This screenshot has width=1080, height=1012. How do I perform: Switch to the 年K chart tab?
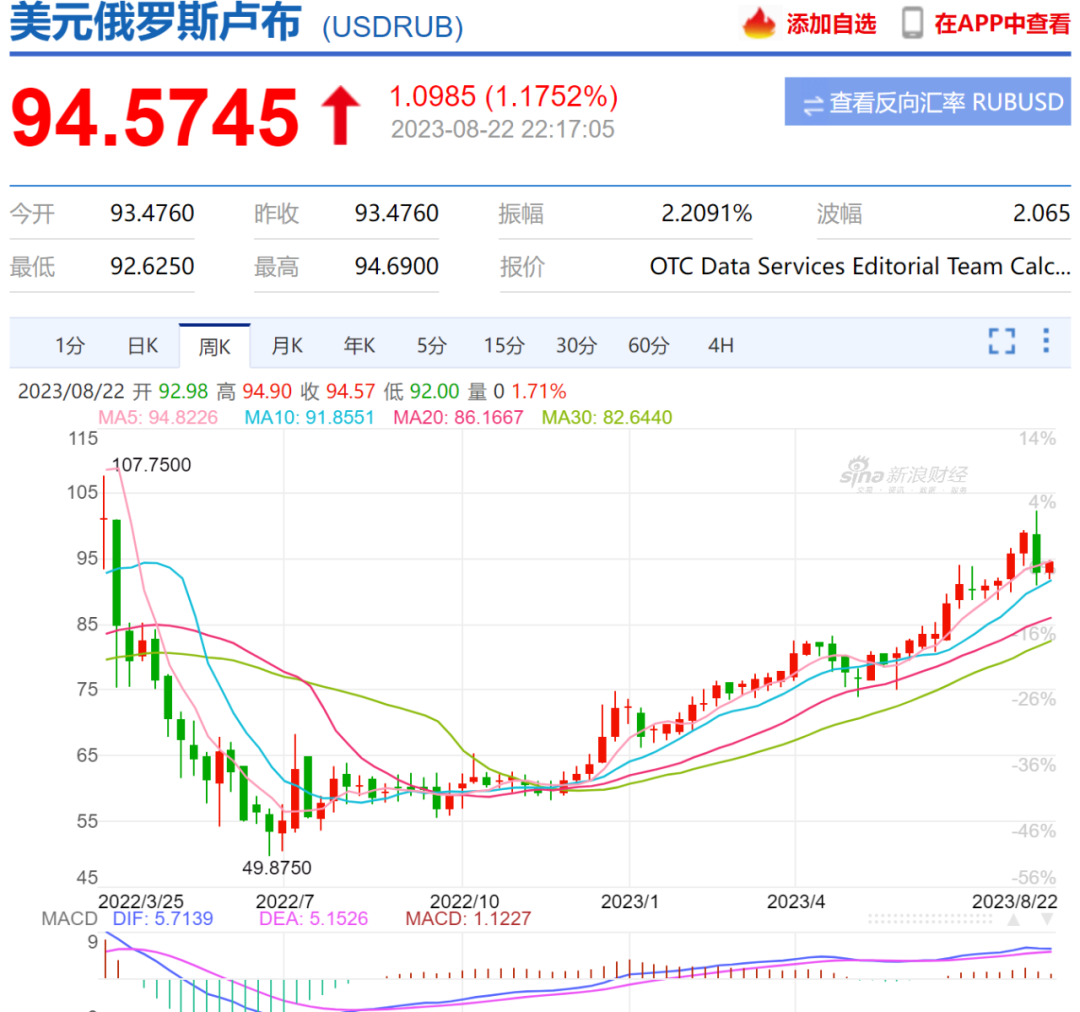[x=360, y=345]
